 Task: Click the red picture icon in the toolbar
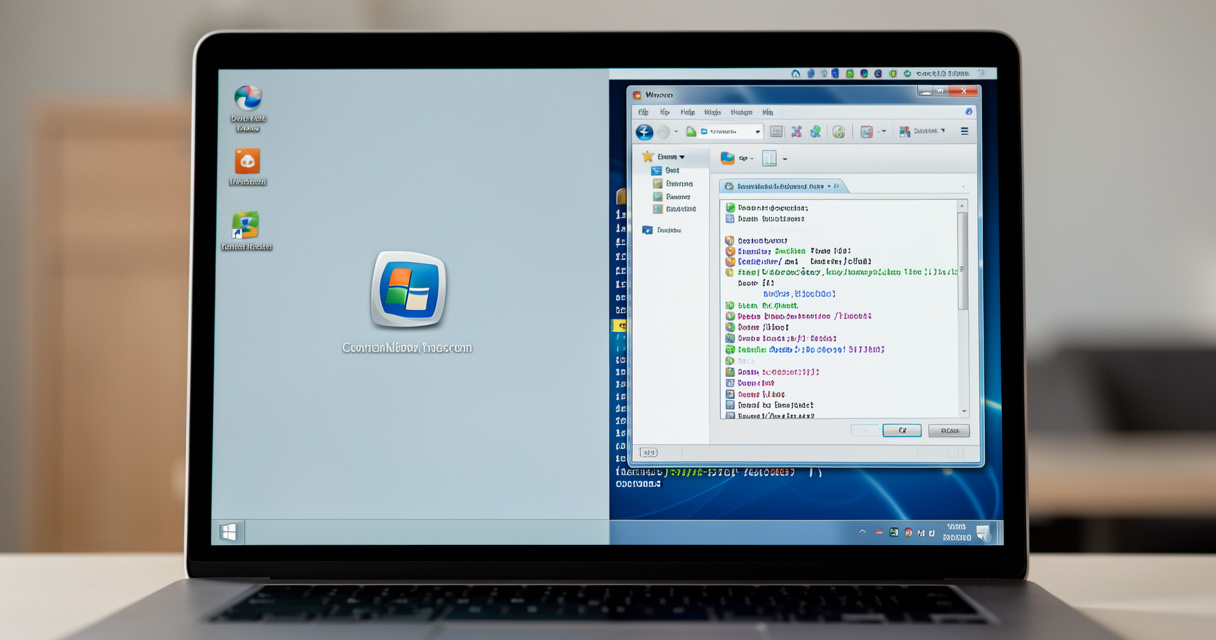865,131
